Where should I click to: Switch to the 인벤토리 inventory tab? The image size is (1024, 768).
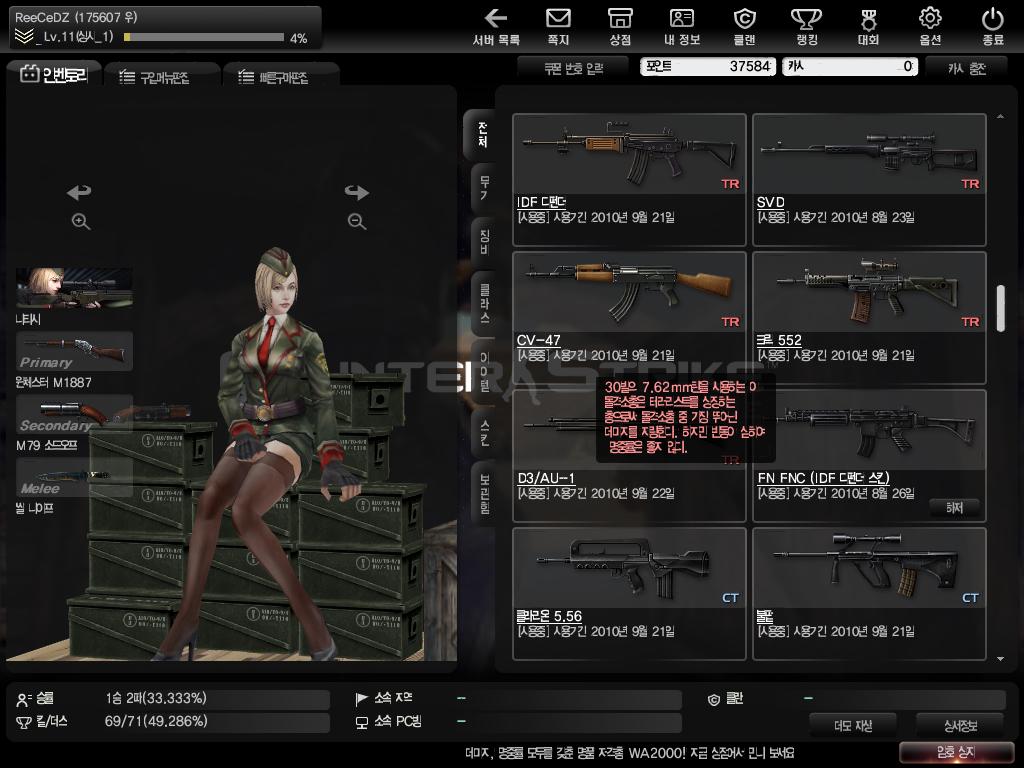[54, 75]
